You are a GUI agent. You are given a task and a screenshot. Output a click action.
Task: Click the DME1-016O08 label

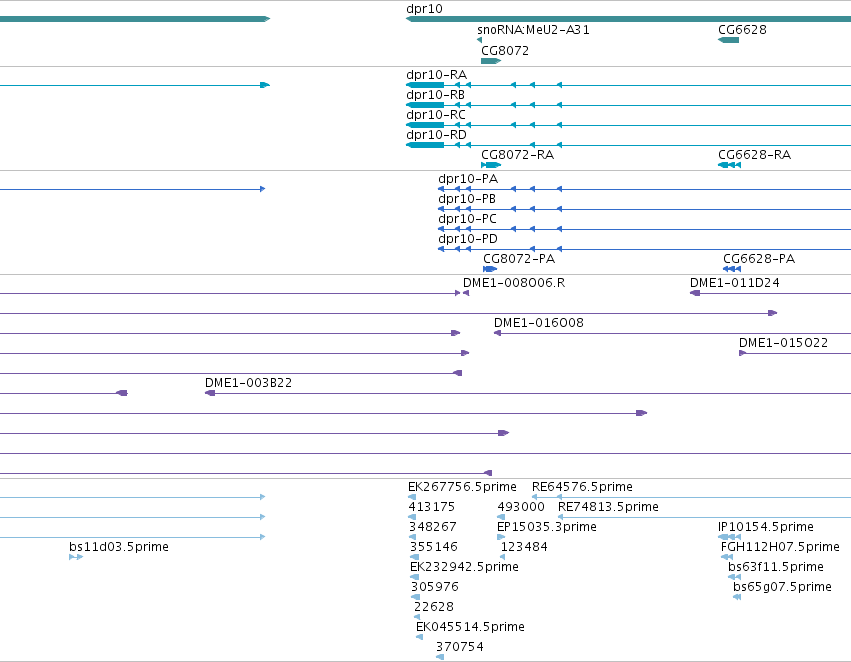[x=538, y=323]
